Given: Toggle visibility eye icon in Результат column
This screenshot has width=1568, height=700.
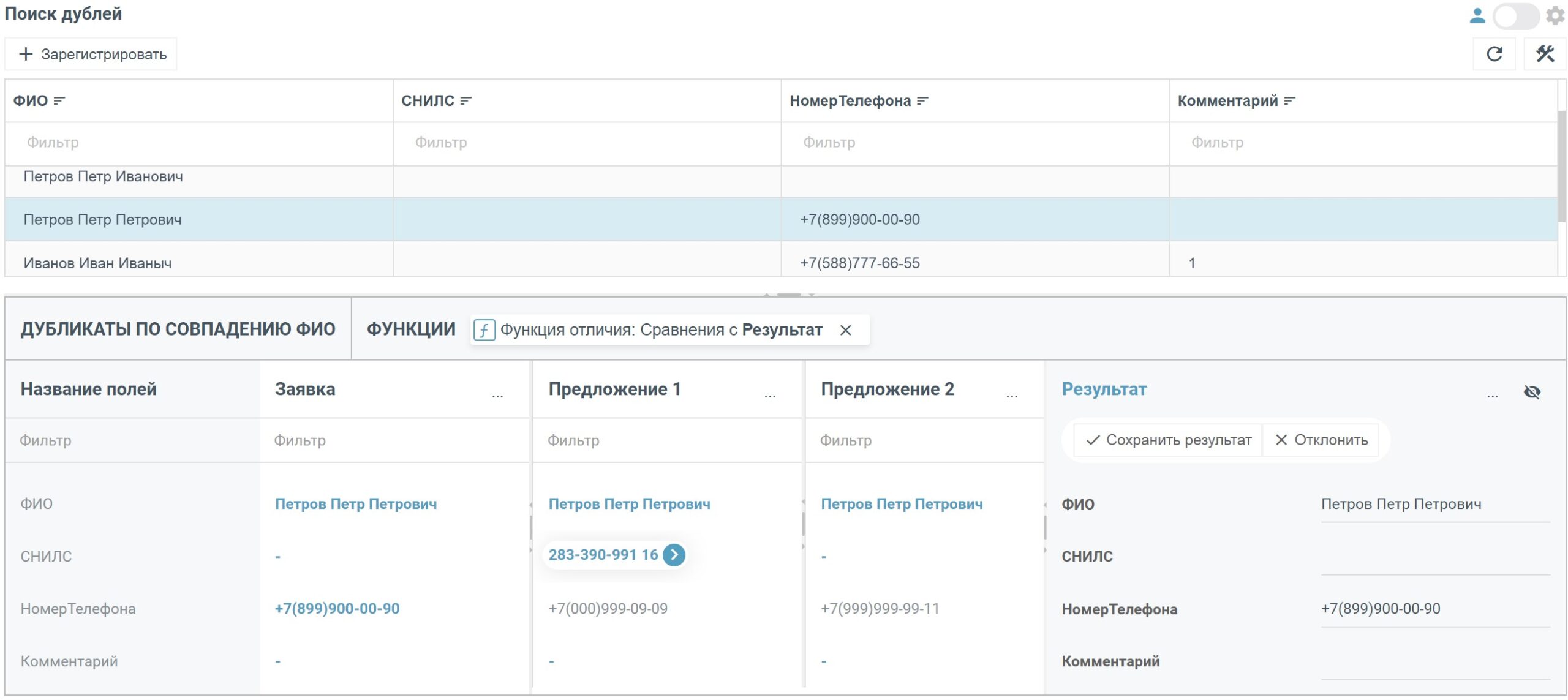Looking at the screenshot, I should (x=1532, y=392).
